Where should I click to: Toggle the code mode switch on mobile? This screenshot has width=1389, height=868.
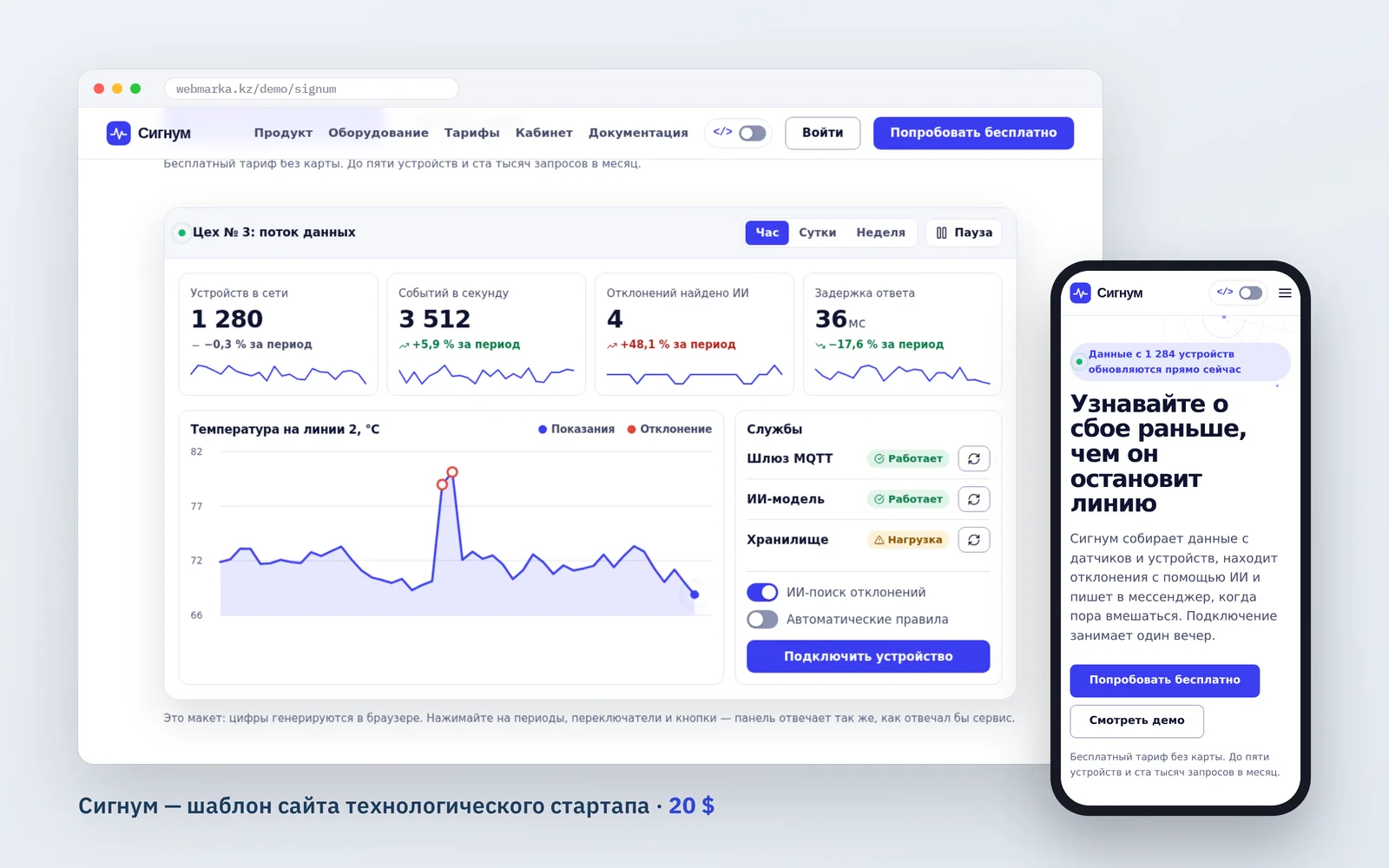pyautogui.click(x=1251, y=293)
